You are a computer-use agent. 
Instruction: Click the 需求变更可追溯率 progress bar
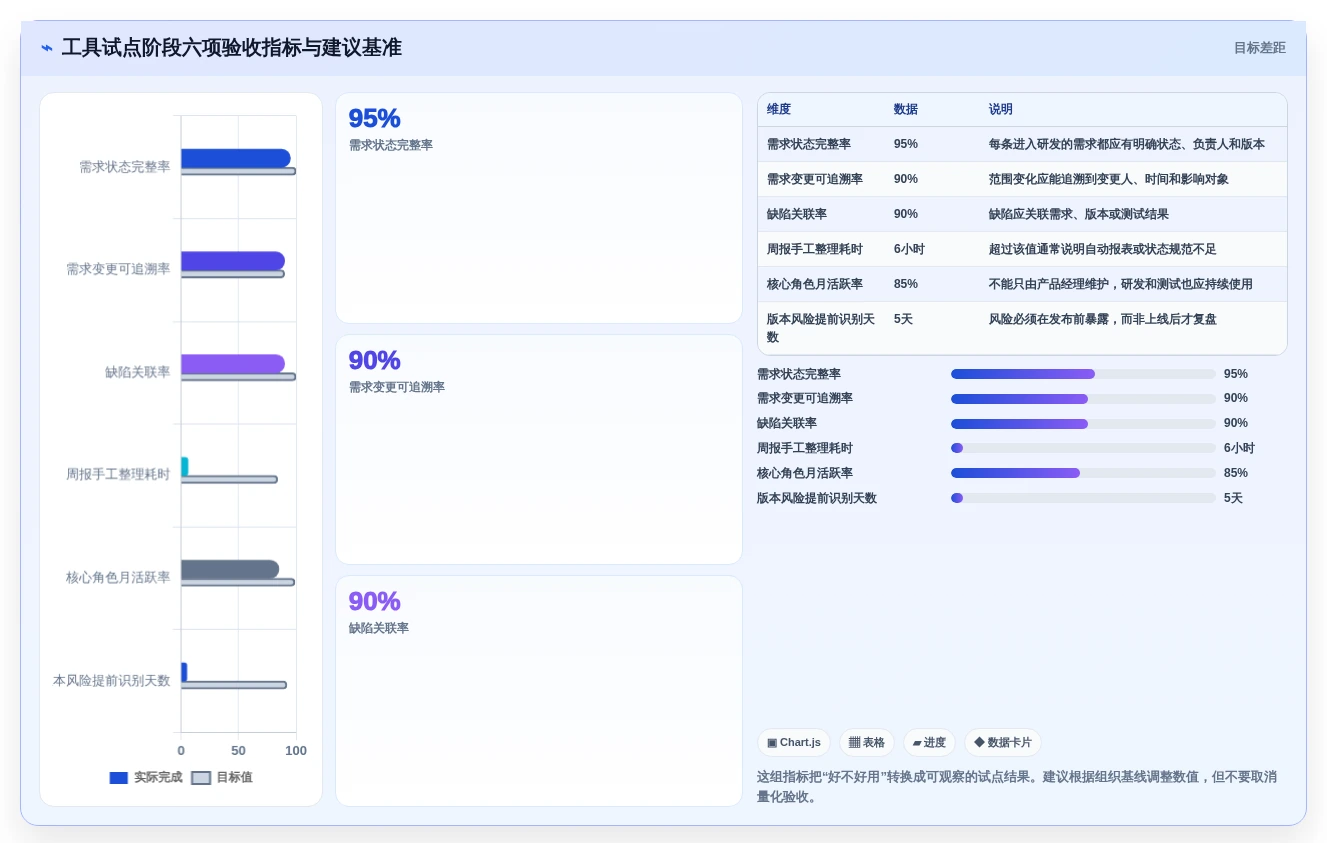pos(1083,398)
